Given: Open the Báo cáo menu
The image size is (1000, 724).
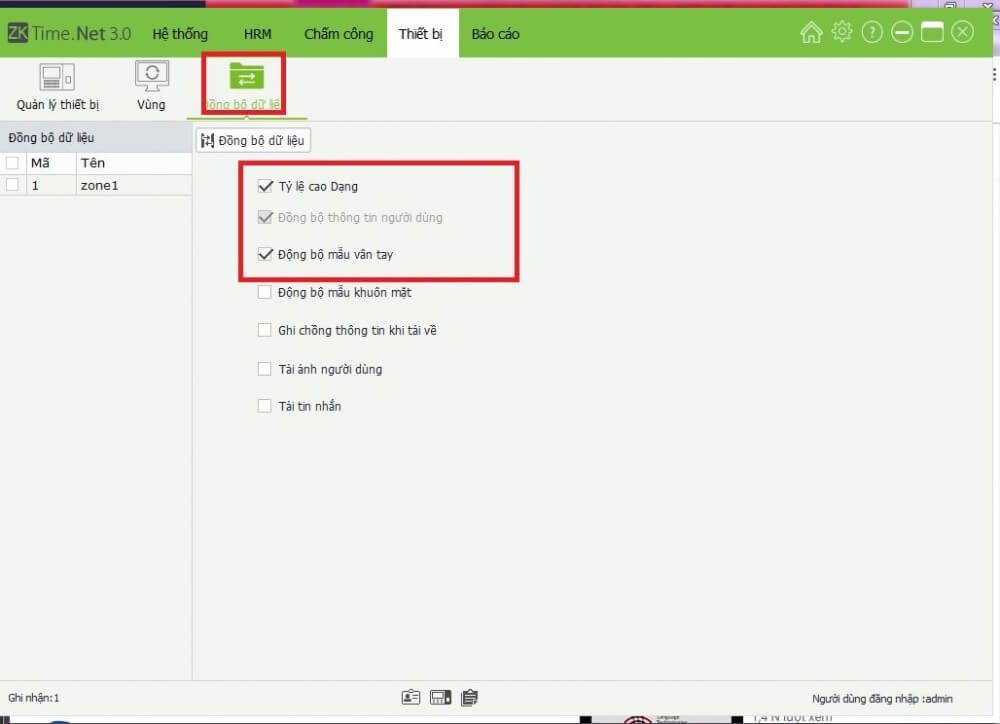Looking at the screenshot, I should (495, 34).
